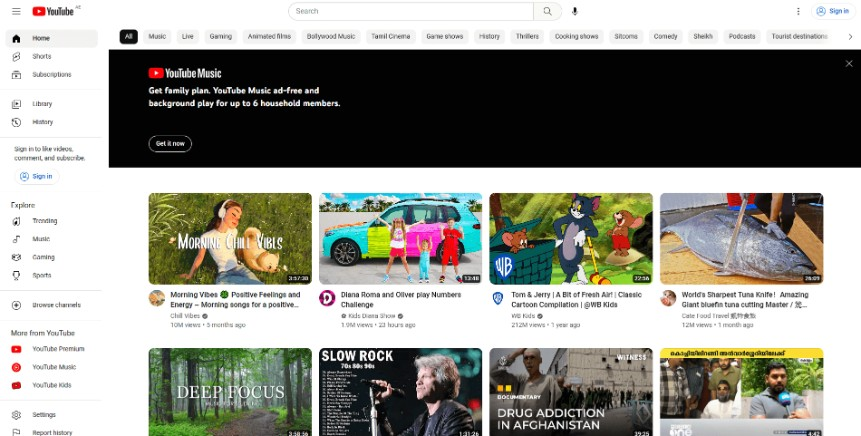Open Tom & Jerry video thumbnail

(x=571, y=238)
